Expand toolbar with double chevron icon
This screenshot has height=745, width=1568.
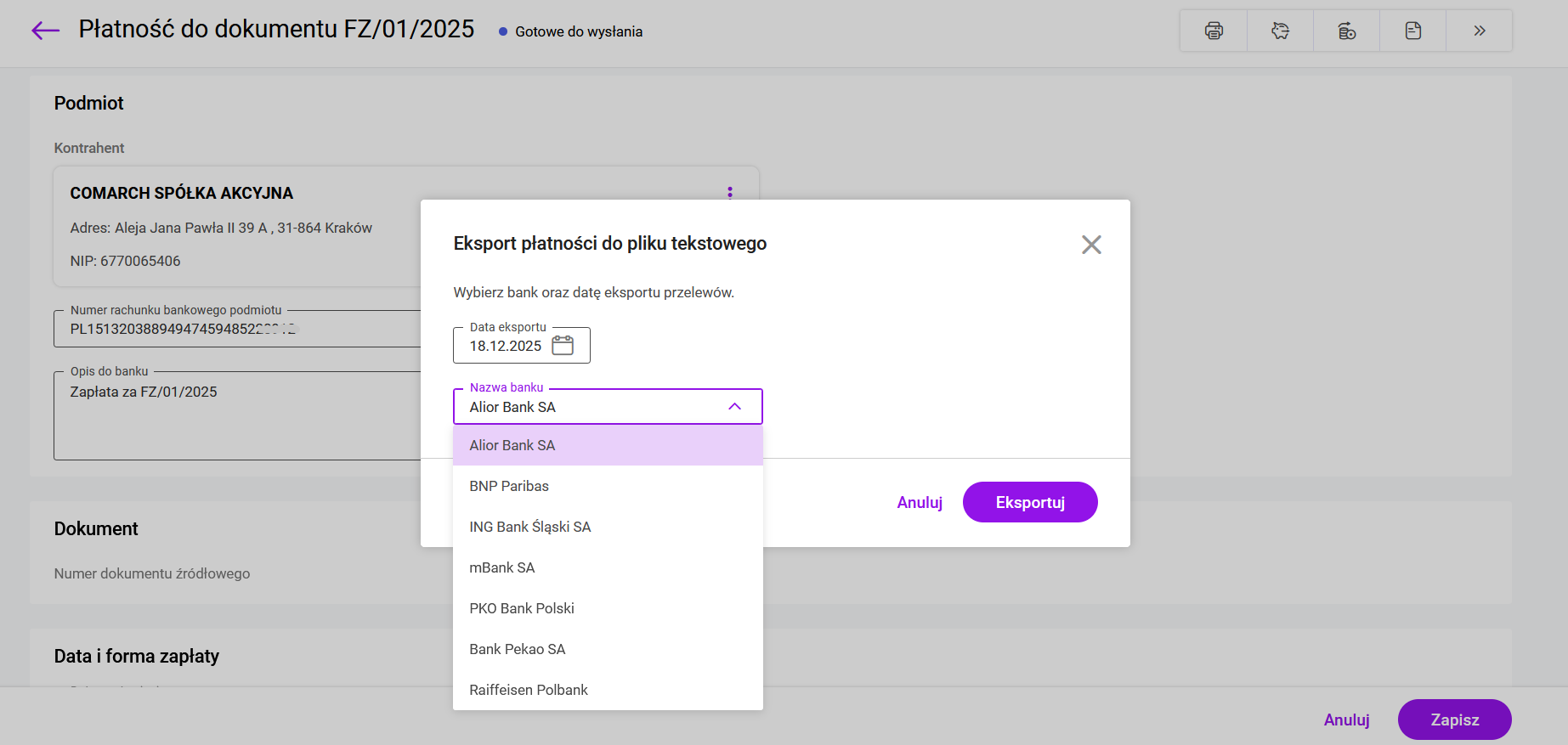point(1479,31)
